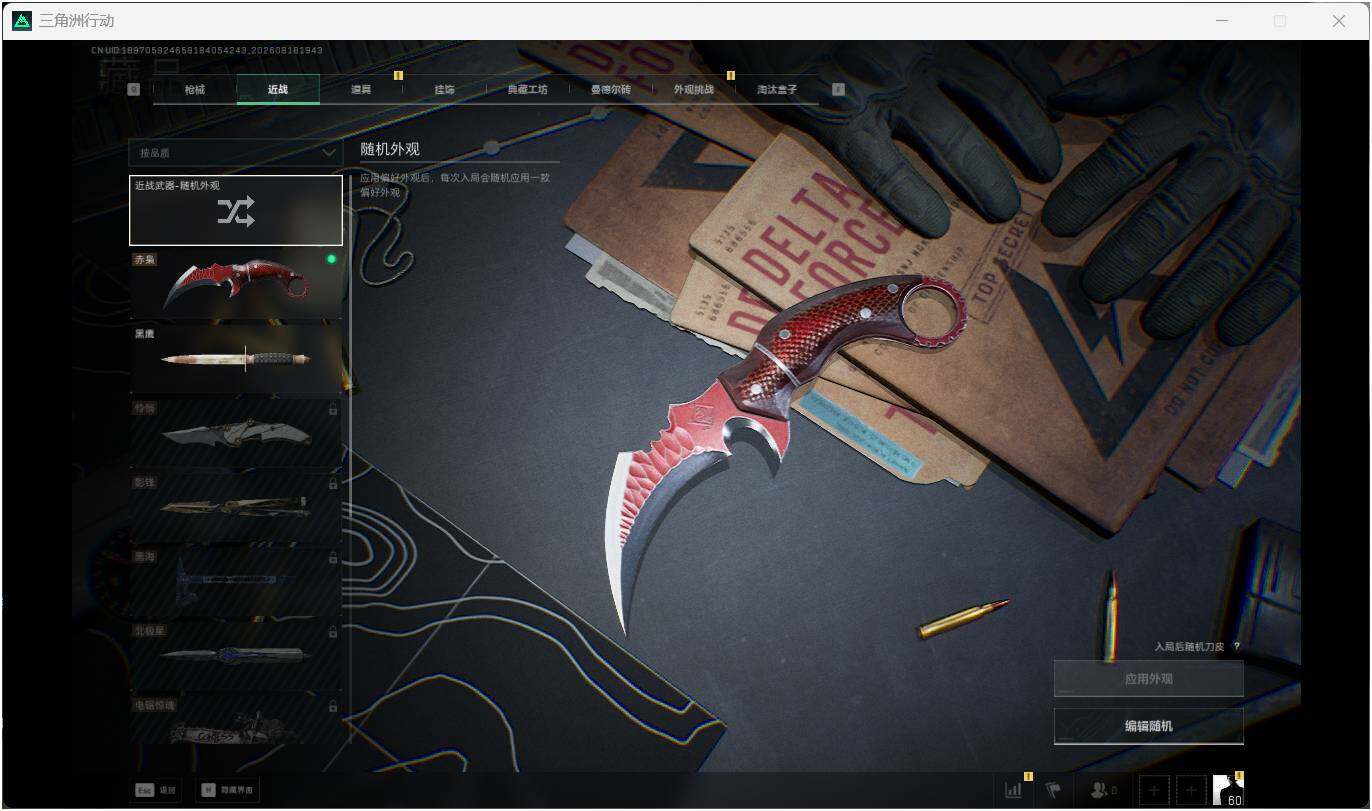
Task: Close the 三角洲行动 window
Action: point(1338,20)
